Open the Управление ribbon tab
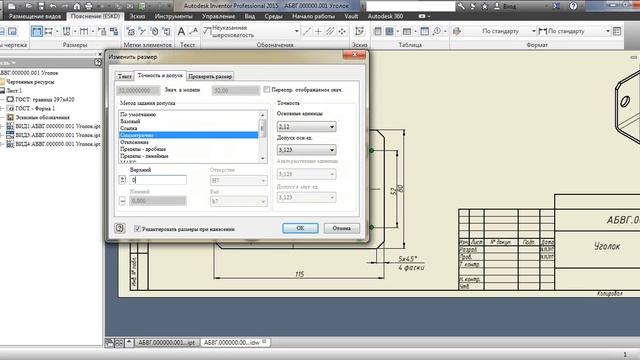This screenshot has width=640, height=360. pos(218,16)
